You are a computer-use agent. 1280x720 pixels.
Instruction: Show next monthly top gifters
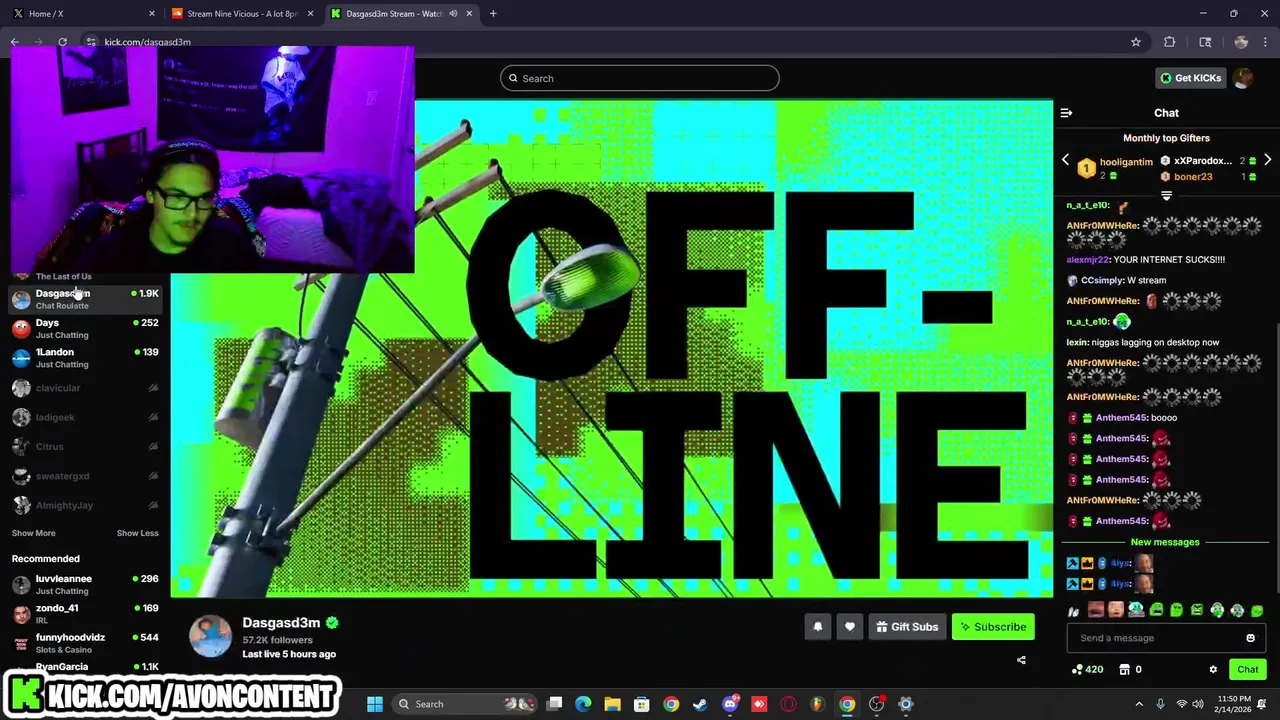(x=1267, y=161)
